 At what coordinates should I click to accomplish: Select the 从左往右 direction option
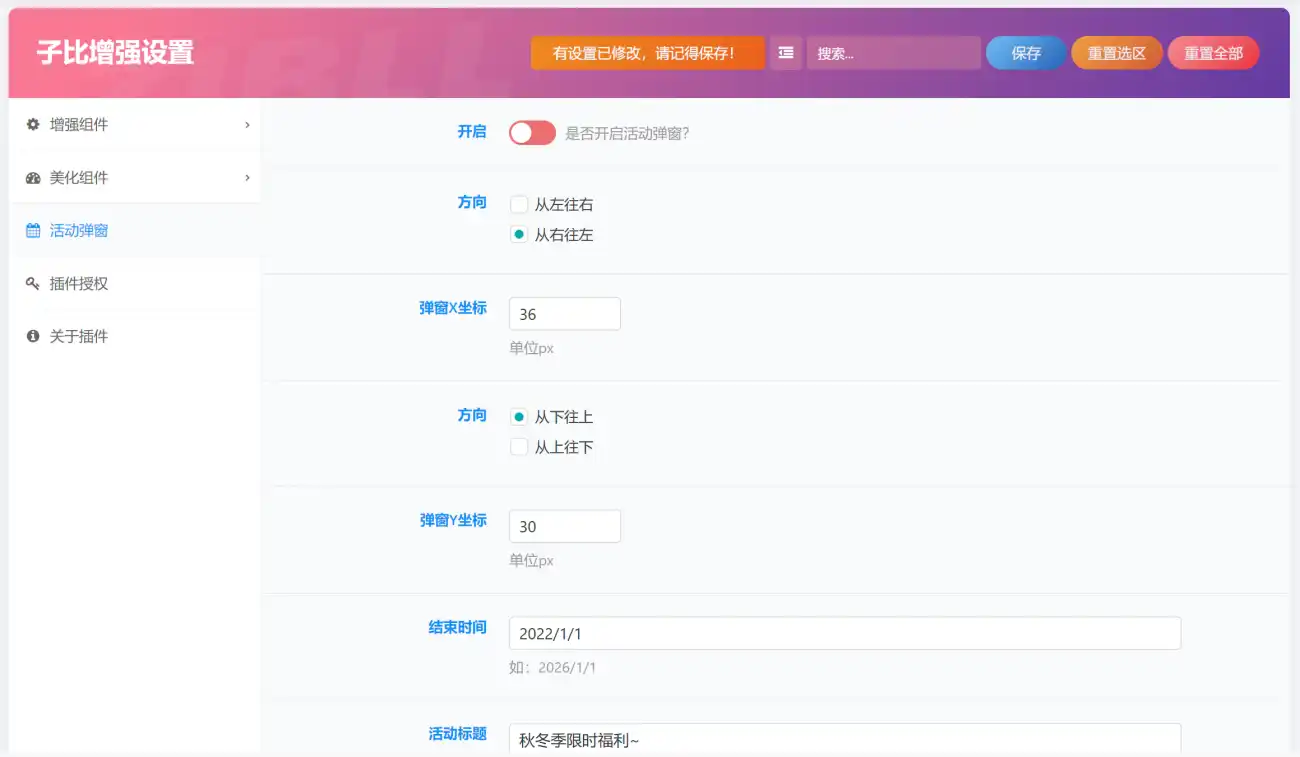point(519,205)
